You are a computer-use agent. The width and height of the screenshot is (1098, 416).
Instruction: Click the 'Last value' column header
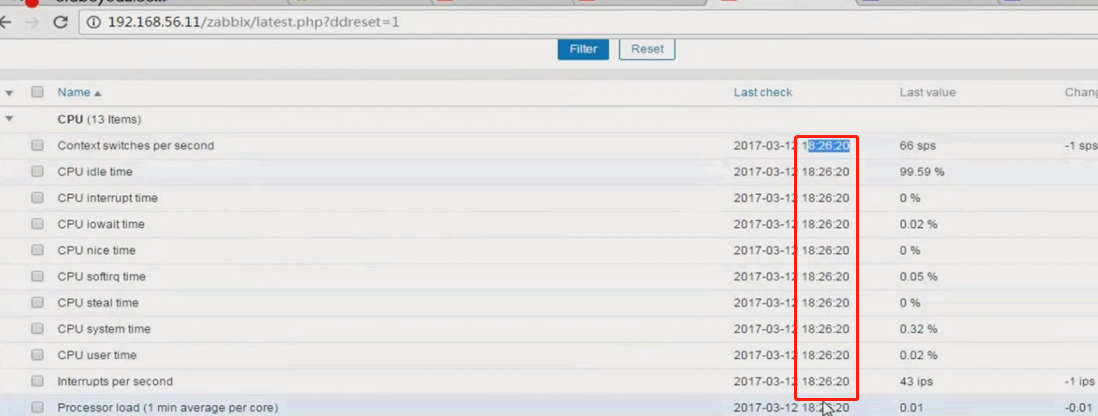(x=927, y=92)
